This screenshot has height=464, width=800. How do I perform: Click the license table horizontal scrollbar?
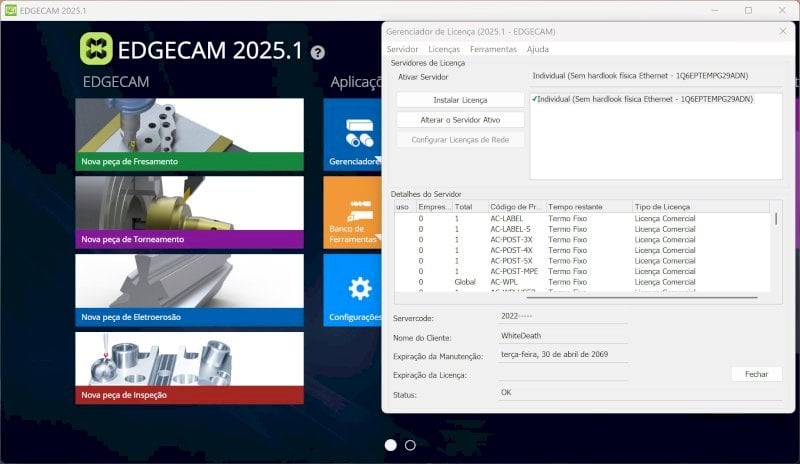pos(642,297)
